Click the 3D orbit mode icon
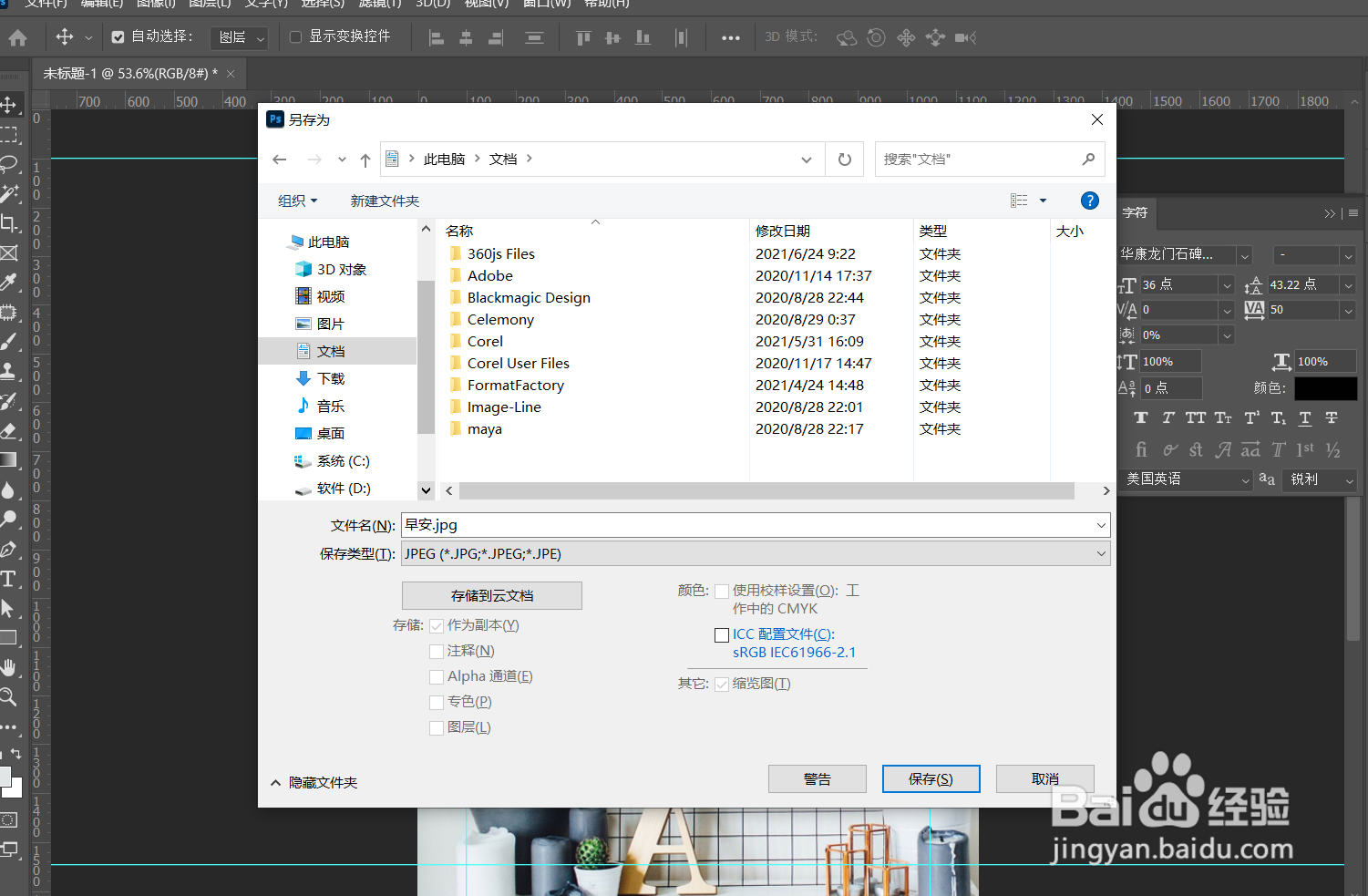This screenshot has height=896, width=1368. 847,37
